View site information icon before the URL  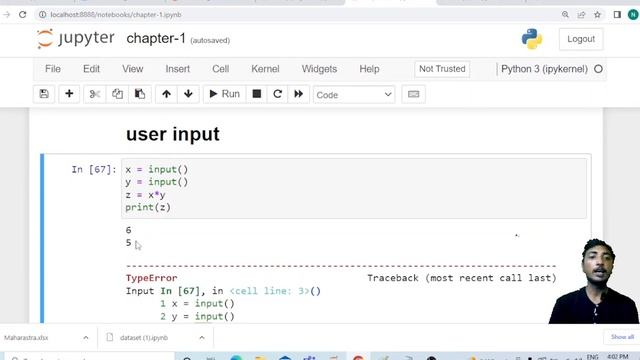(x=42, y=15)
